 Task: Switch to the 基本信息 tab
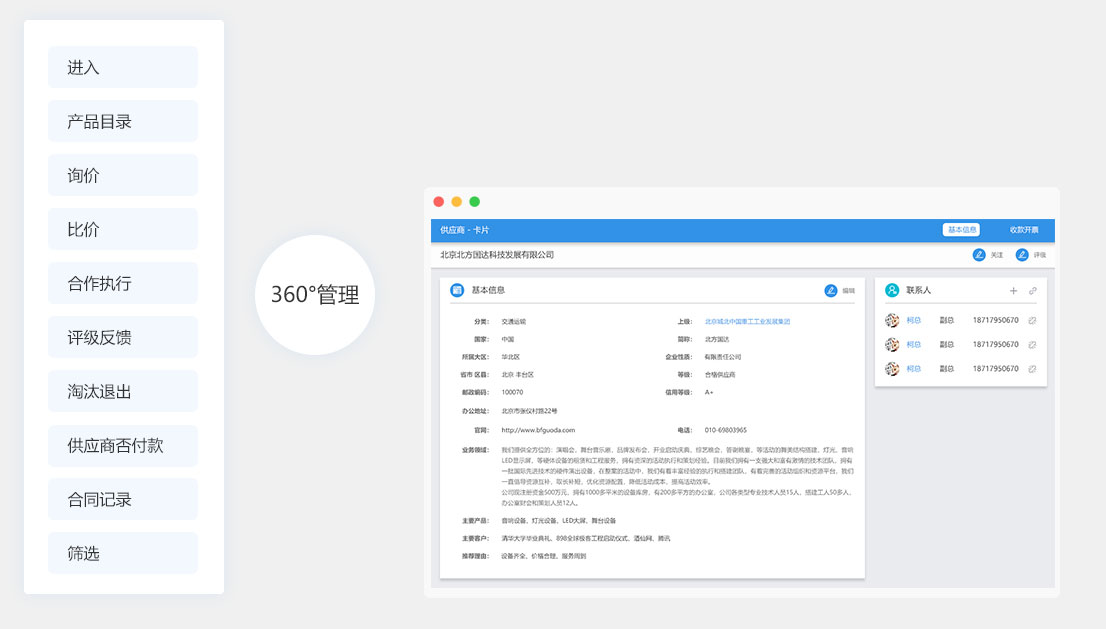tap(961, 230)
